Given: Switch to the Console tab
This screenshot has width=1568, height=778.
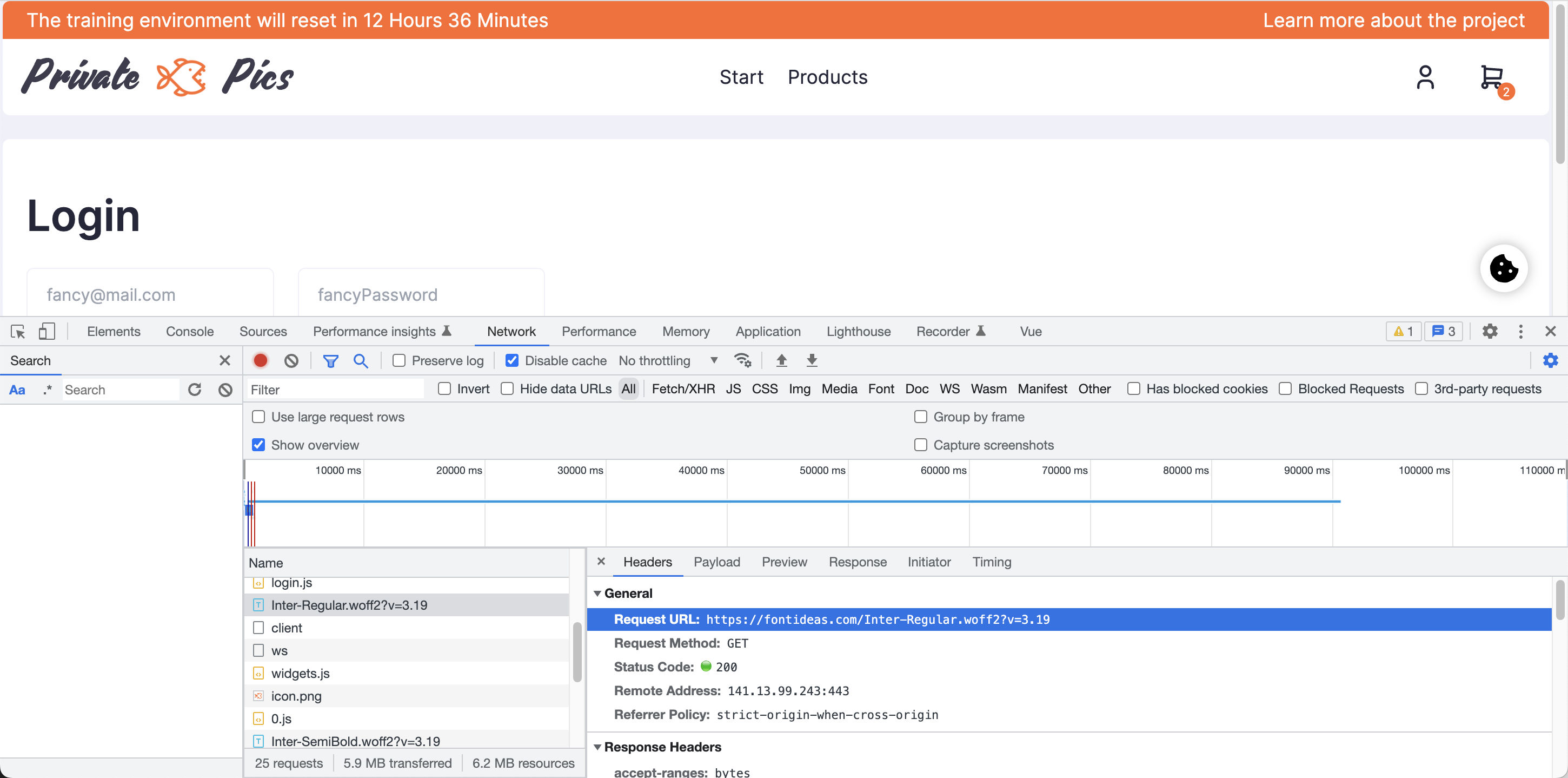Looking at the screenshot, I should click(x=189, y=332).
